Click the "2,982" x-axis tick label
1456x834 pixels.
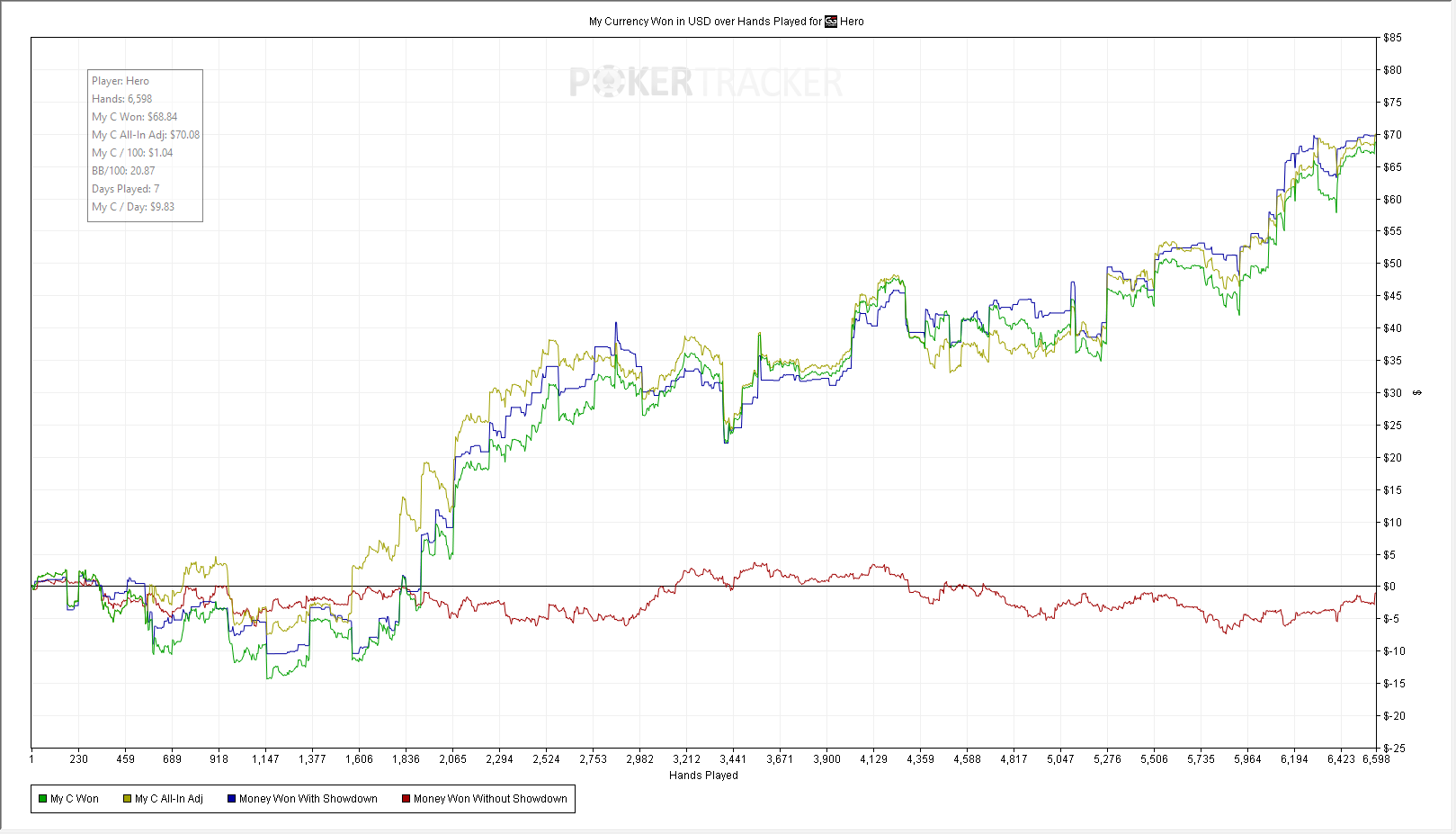tap(640, 759)
